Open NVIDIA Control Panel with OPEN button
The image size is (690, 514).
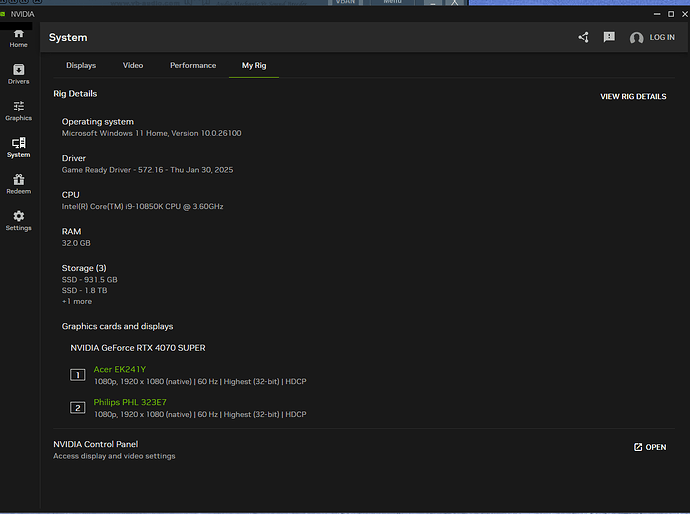tap(649, 447)
